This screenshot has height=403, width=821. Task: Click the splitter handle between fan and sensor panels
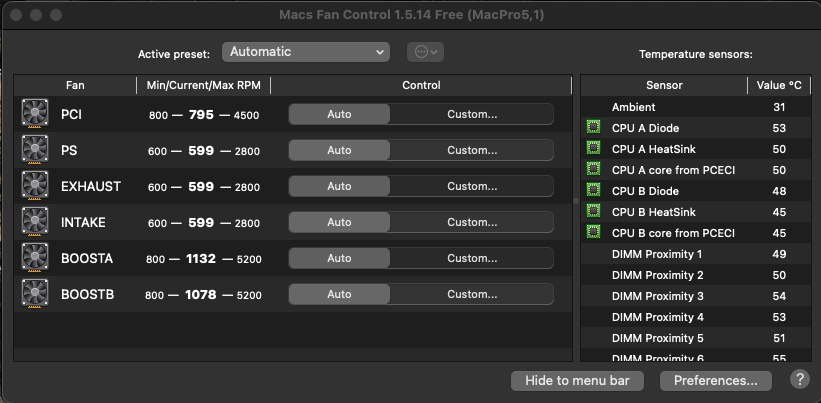coord(576,201)
